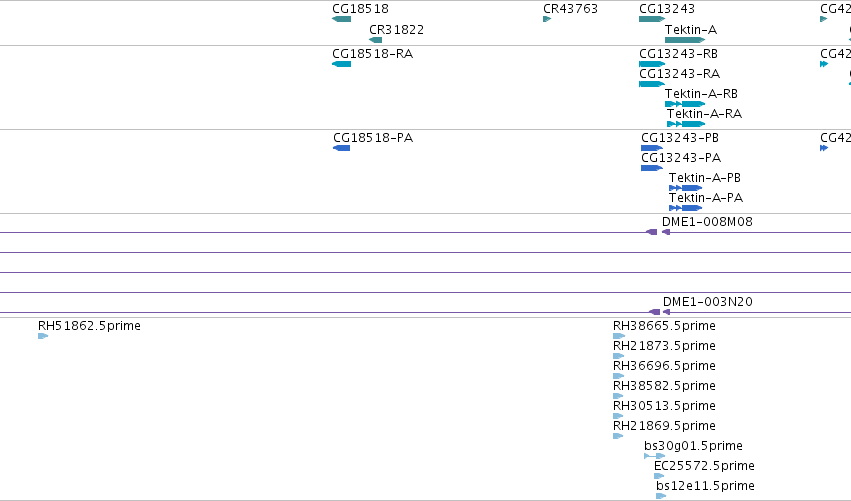Viewport: 851px width, 501px height.
Task: Click the RH38582.5prime EST arrow
Action: click(x=618, y=396)
